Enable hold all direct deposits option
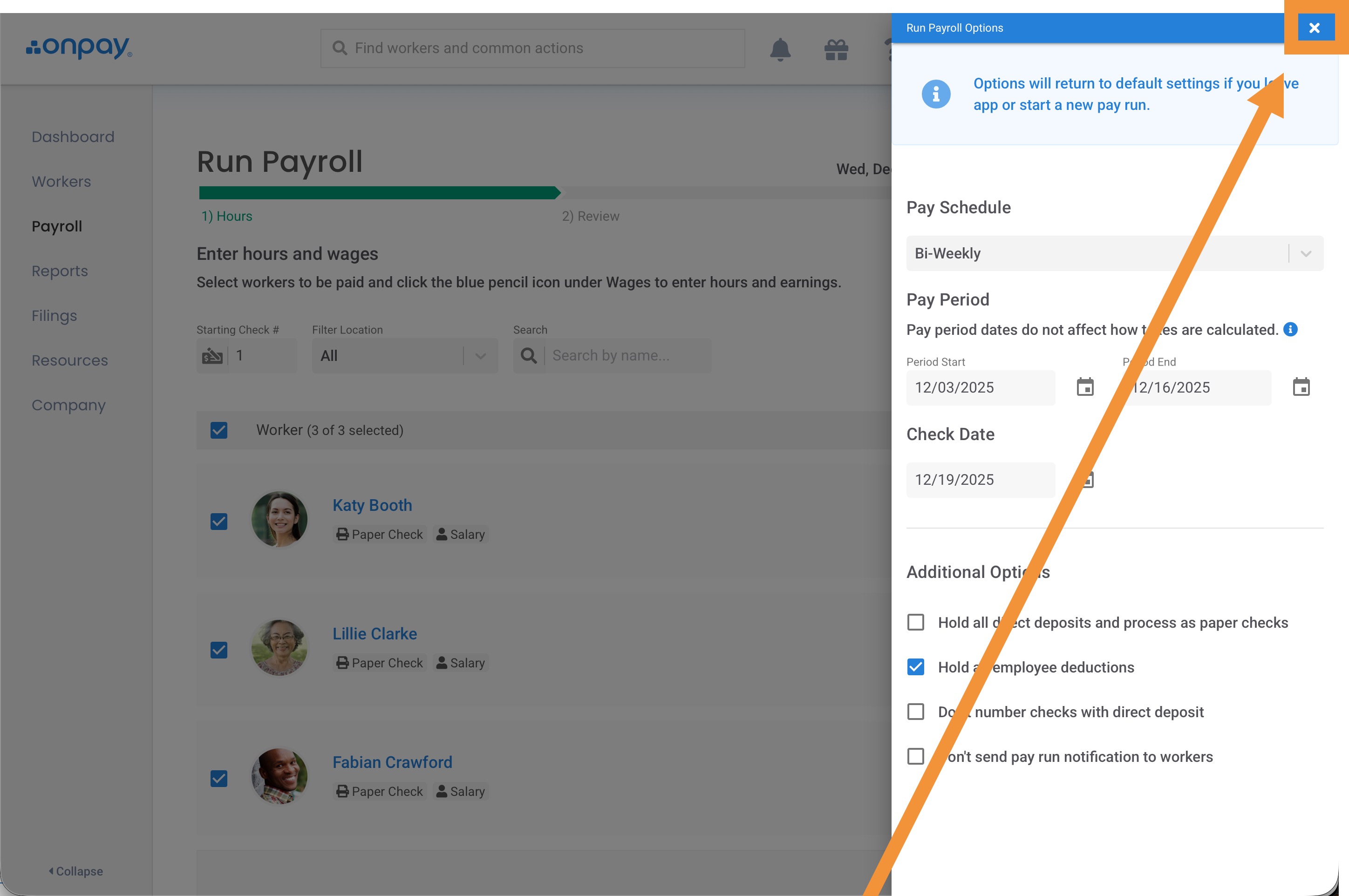The image size is (1349, 896). tap(916, 622)
